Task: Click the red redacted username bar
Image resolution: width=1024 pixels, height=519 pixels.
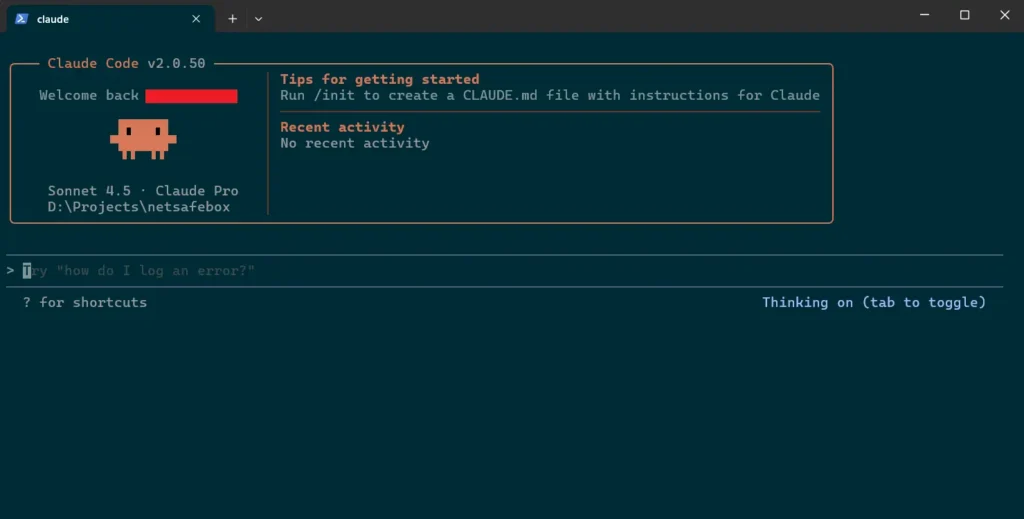Action: tap(191, 96)
